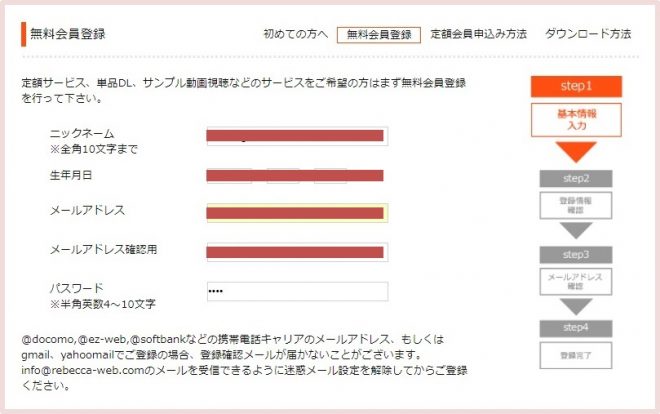This screenshot has width=660, height=414.
Task: Select the 登録完了 step box
Action: point(575,355)
